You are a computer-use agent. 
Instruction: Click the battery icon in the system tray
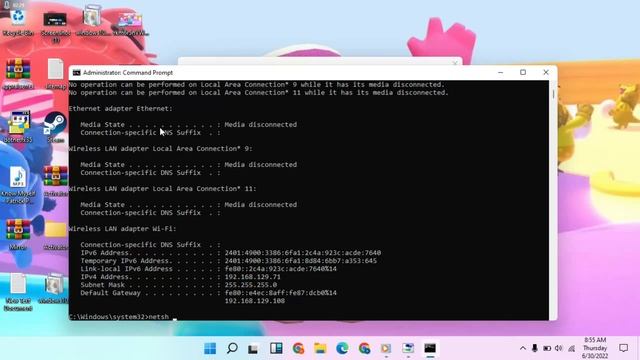(x=547, y=348)
